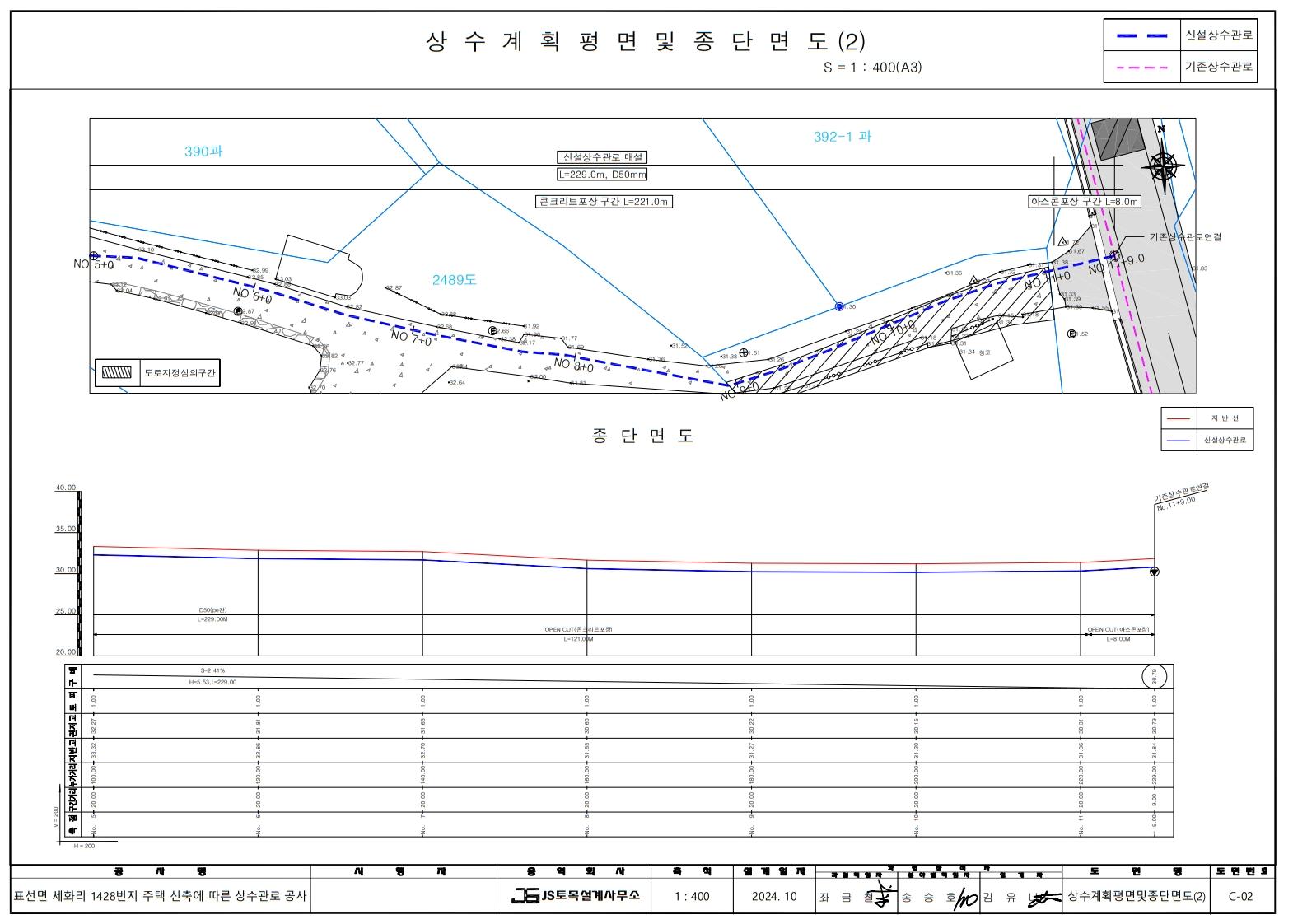Click the NO 10+0 station label
The image size is (1307, 924).
pyautogui.click(x=893, y=334)
